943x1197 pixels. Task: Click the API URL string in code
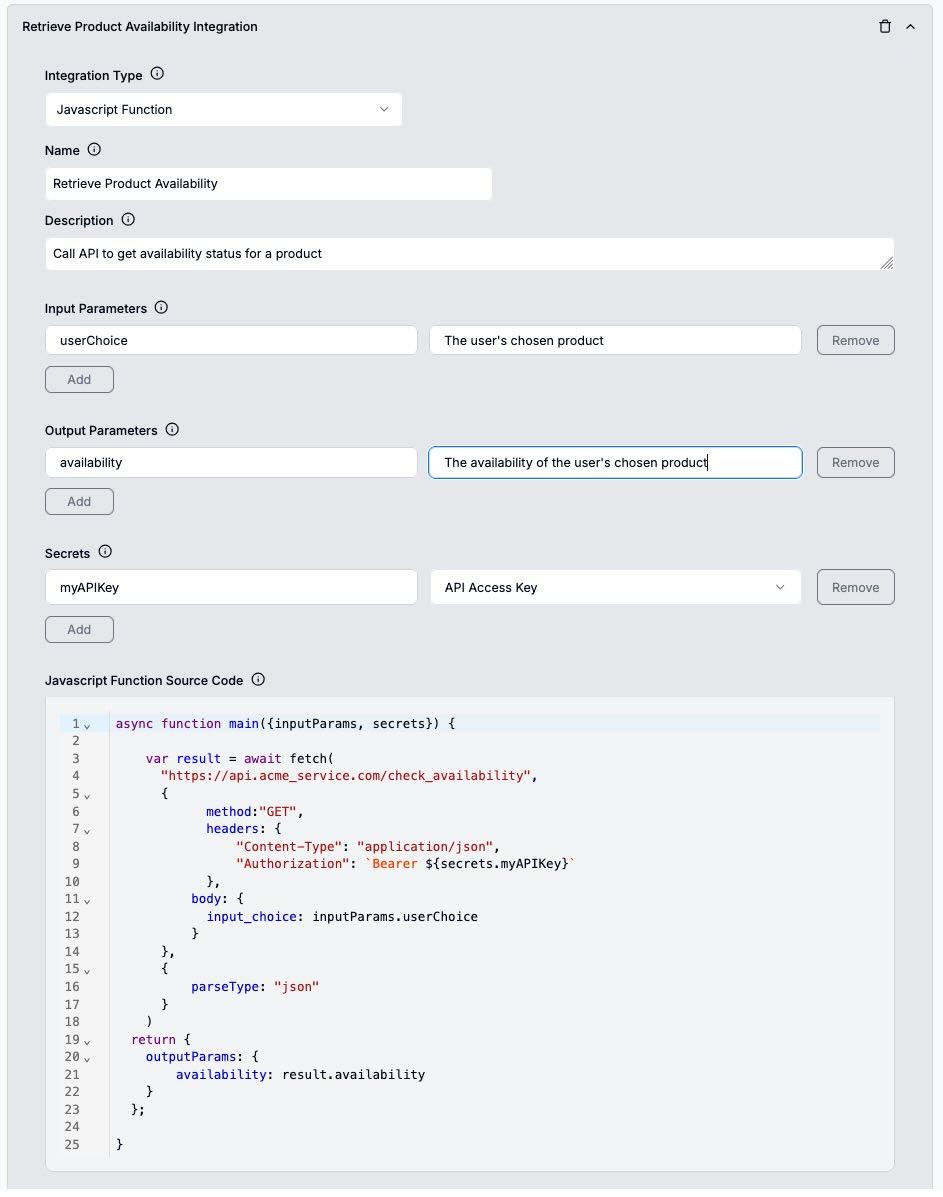coord(345,776)
